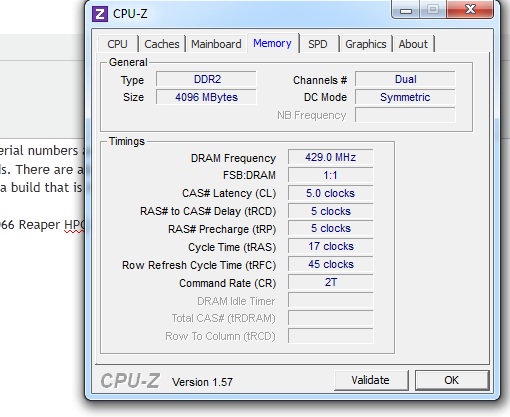Minimize the CPU-Z window
This screenshot has width=510, height=417.
(x=405, y=10)
